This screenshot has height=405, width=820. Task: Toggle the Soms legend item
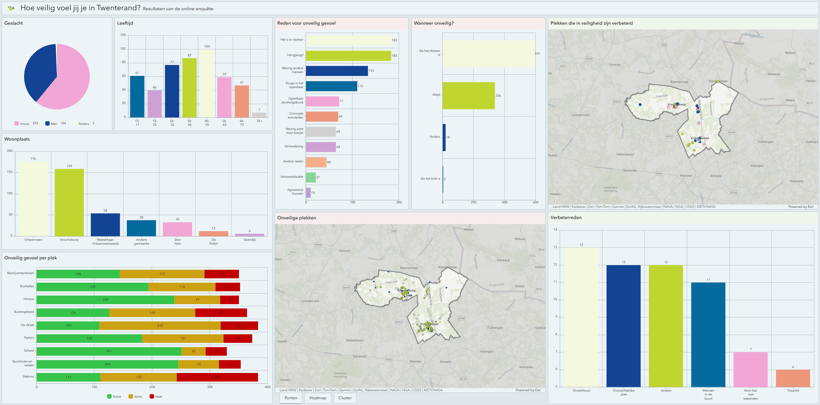pos(134,397)
